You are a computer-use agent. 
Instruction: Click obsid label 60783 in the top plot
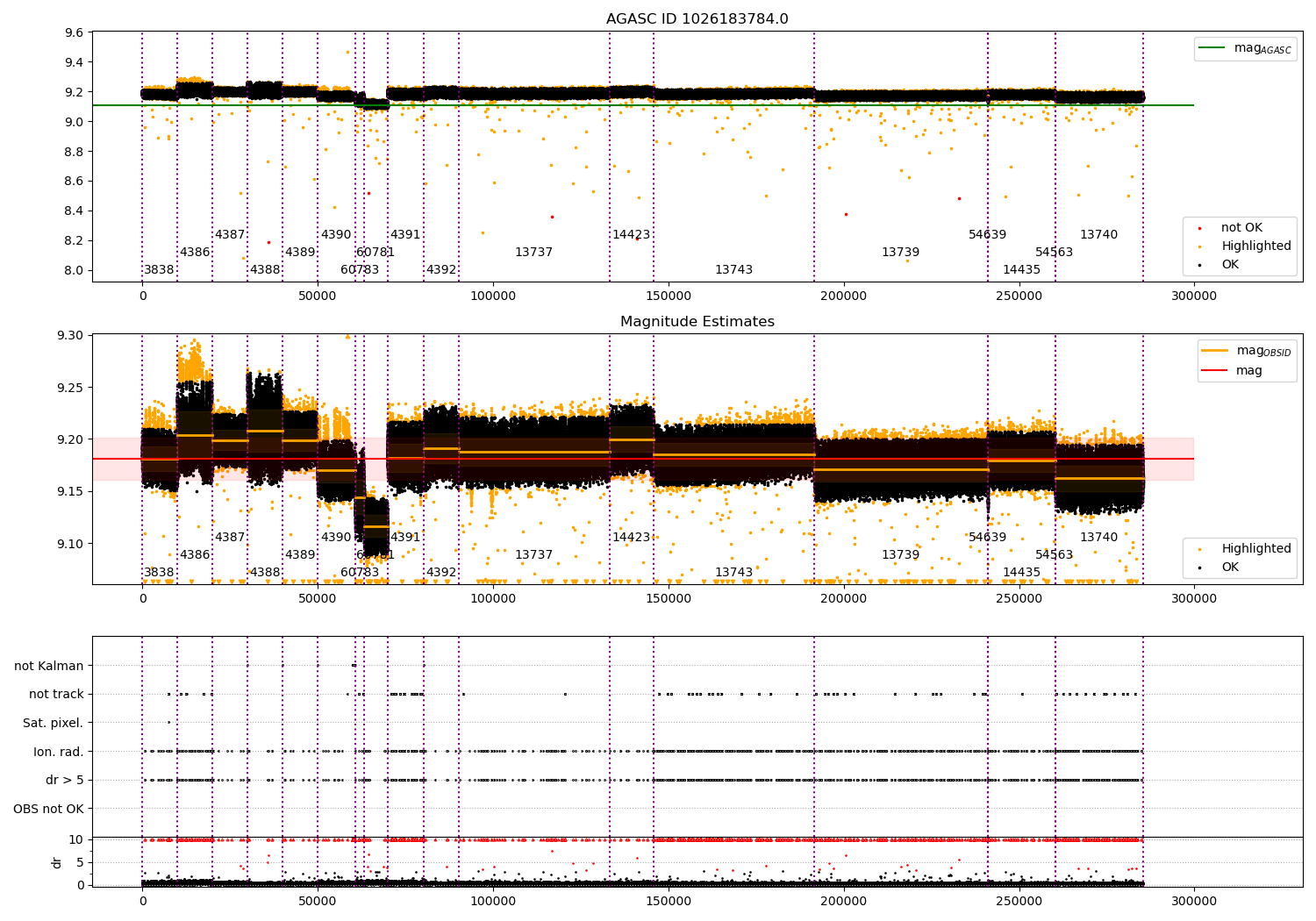[360, 269]
